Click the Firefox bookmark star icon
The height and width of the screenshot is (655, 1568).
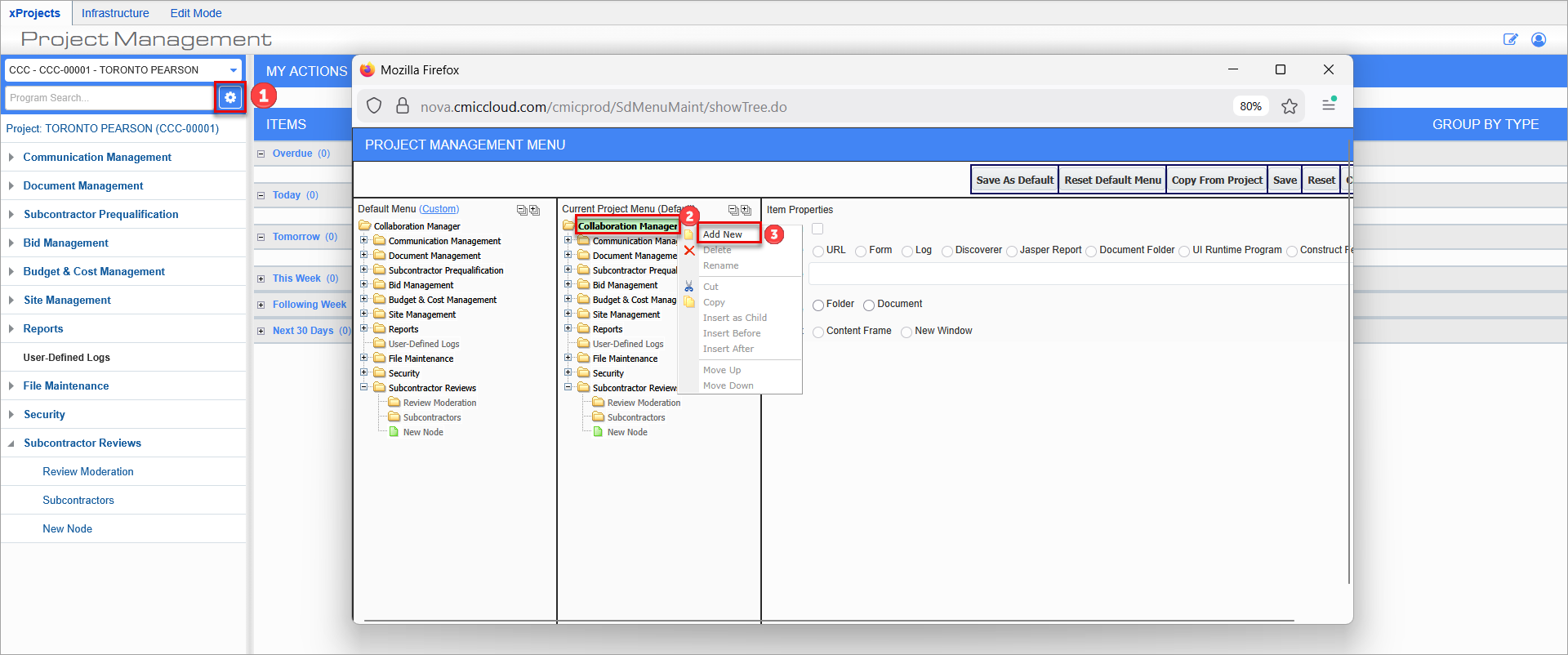(1290, 106)
